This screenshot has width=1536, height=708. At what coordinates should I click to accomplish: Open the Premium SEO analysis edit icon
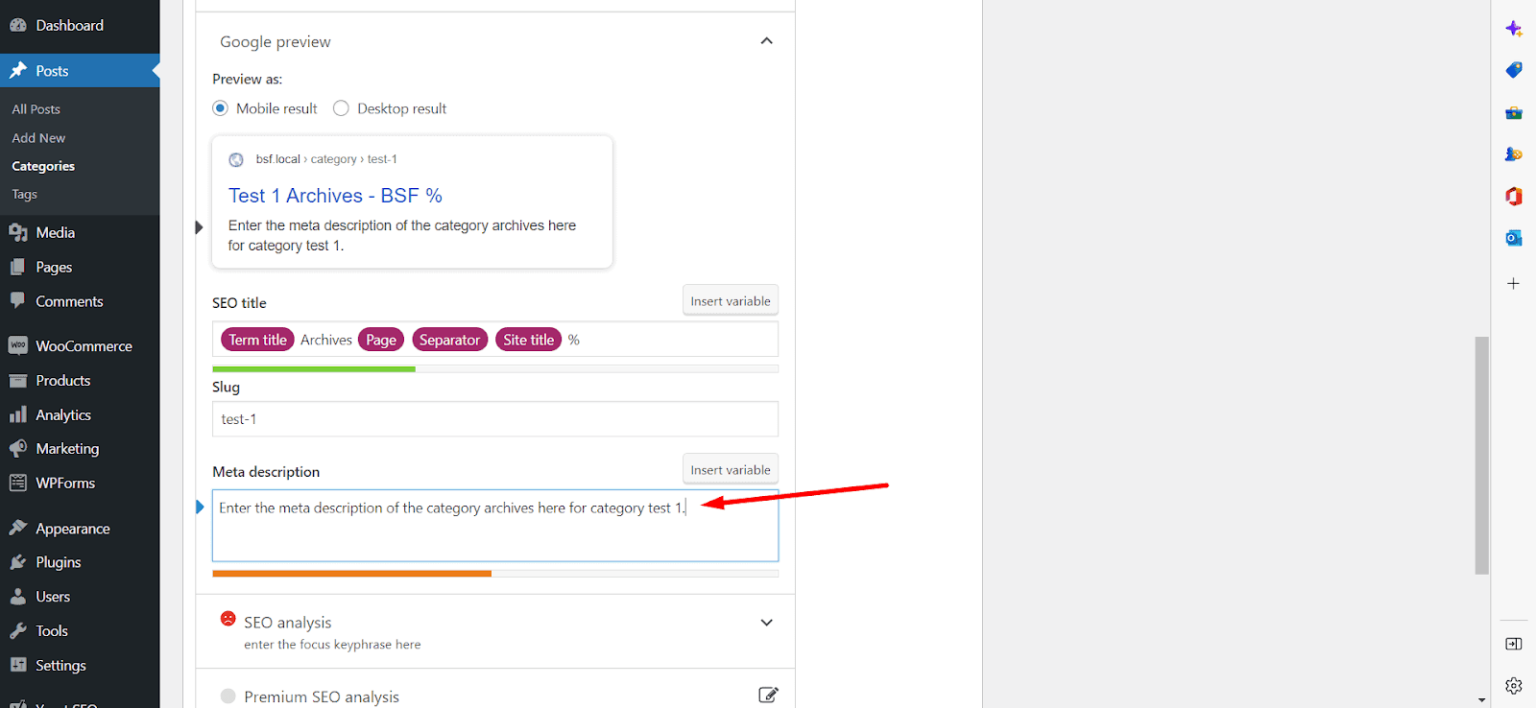coord(768,693)
